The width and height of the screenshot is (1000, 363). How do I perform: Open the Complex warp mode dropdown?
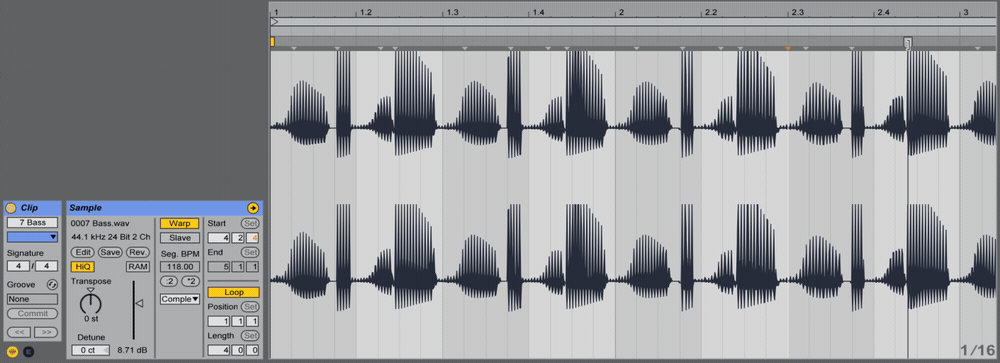click(180, 299)
